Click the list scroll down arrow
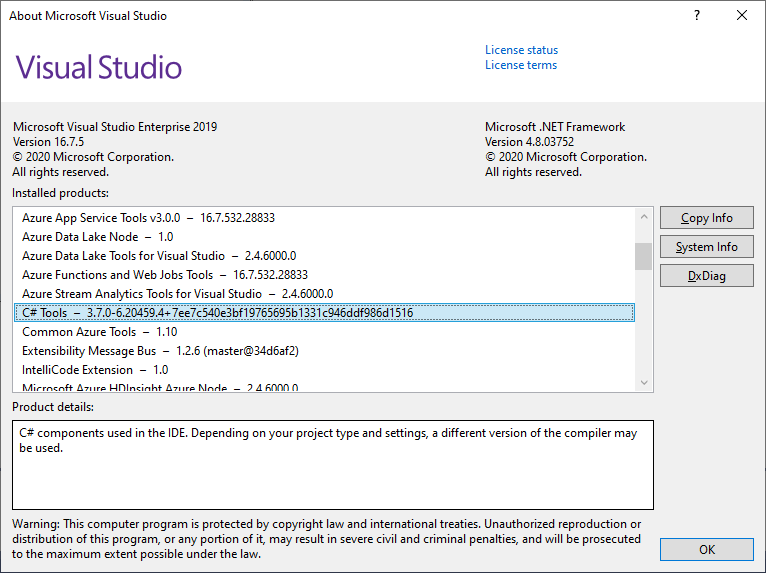The width and height of the screenshot is (766, 573). coord(643,382)
